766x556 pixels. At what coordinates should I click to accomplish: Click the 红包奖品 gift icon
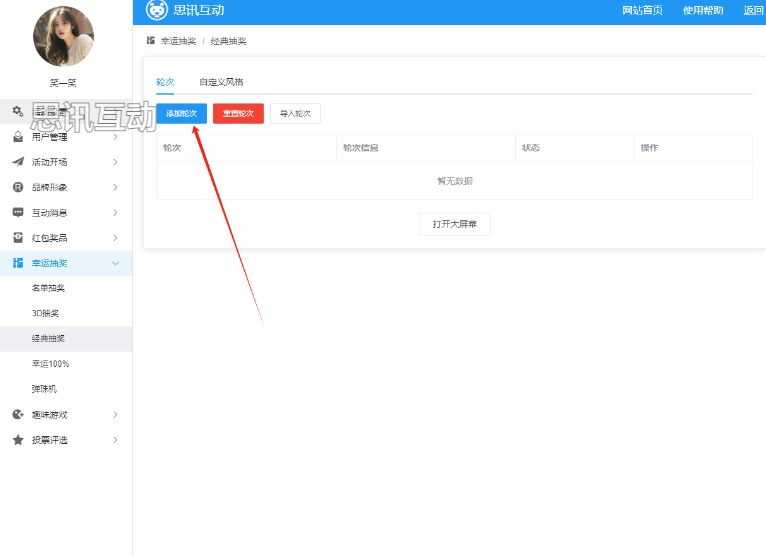pyautogui.click(x=18, y=237)
